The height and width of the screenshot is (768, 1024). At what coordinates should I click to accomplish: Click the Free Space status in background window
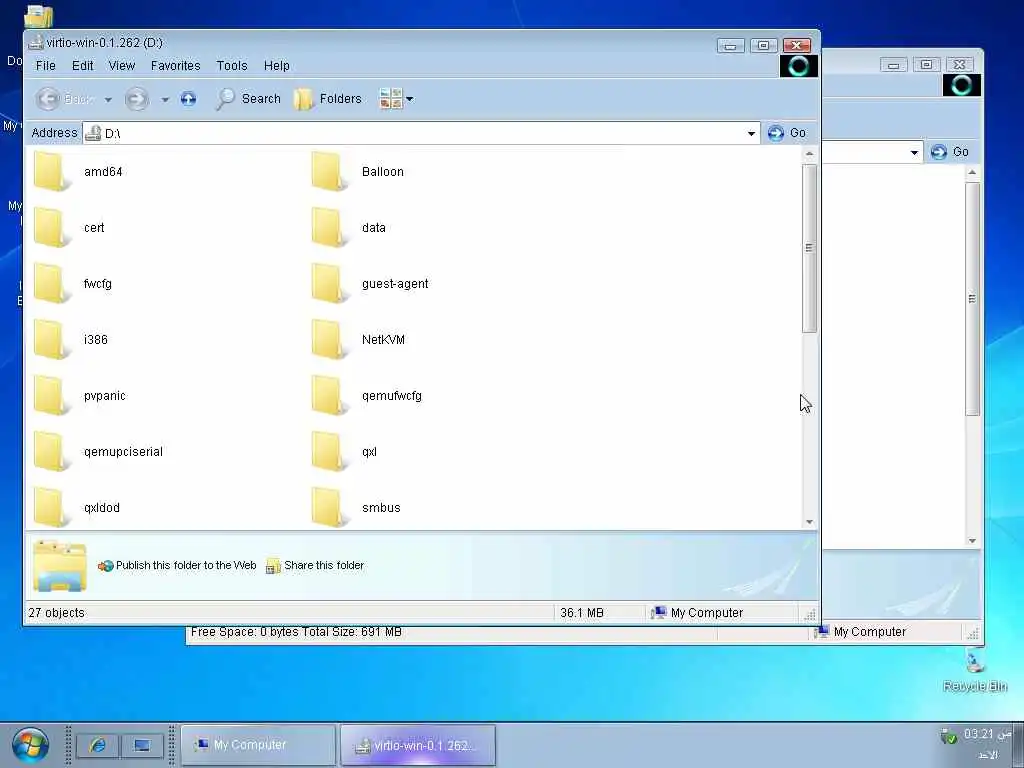pos(296,632)
